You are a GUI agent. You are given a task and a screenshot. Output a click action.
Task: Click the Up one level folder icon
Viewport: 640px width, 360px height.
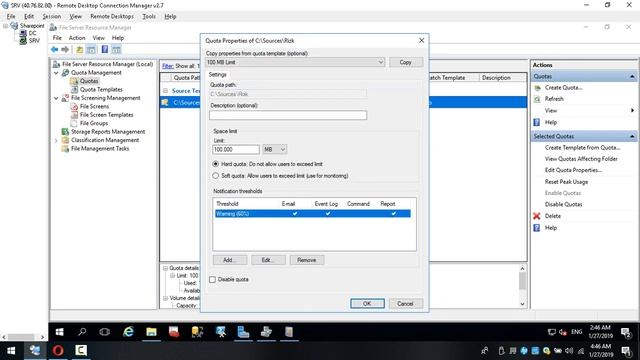coord(80,50)
